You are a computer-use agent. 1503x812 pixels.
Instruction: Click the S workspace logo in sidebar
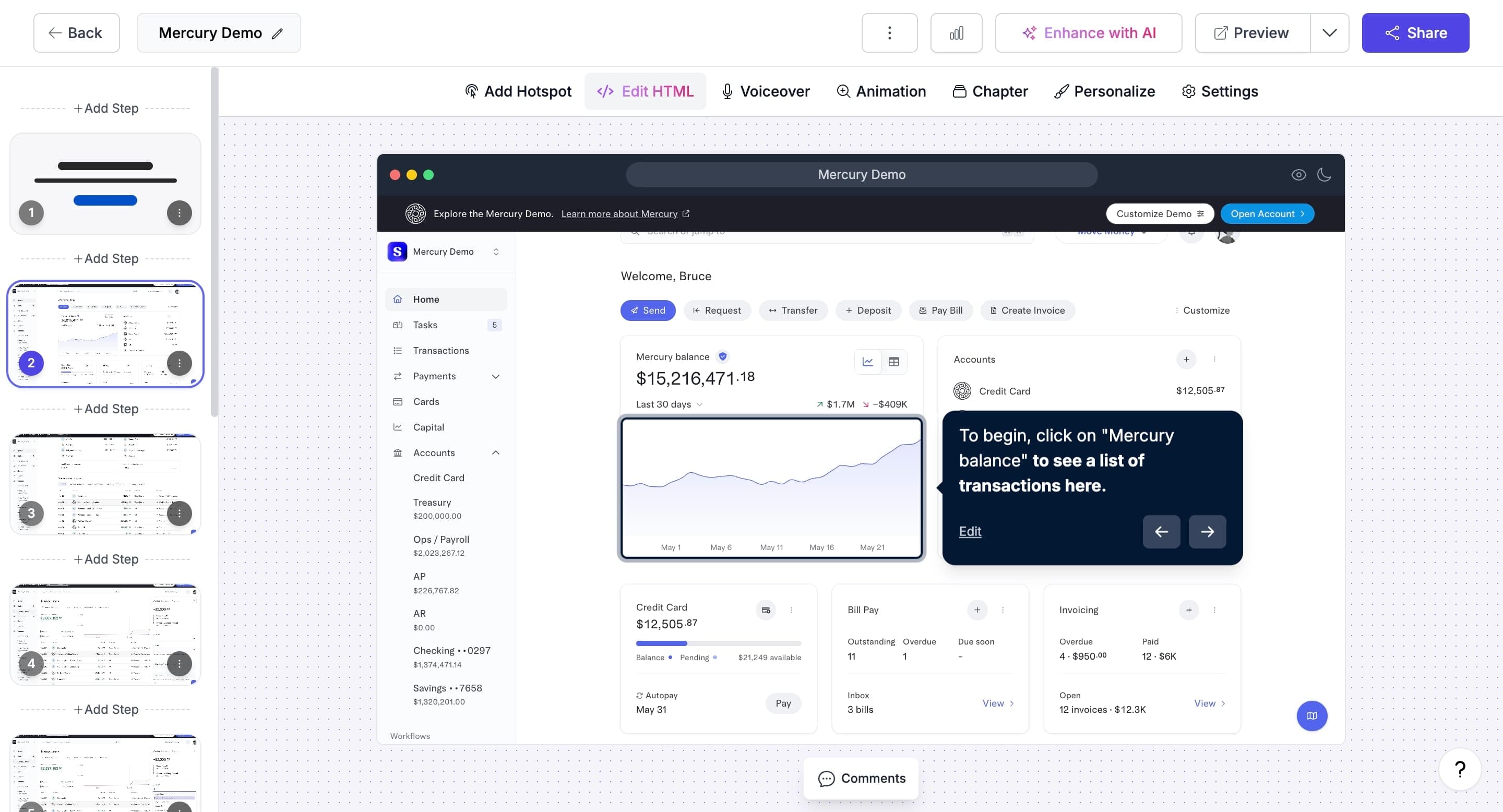397,252
